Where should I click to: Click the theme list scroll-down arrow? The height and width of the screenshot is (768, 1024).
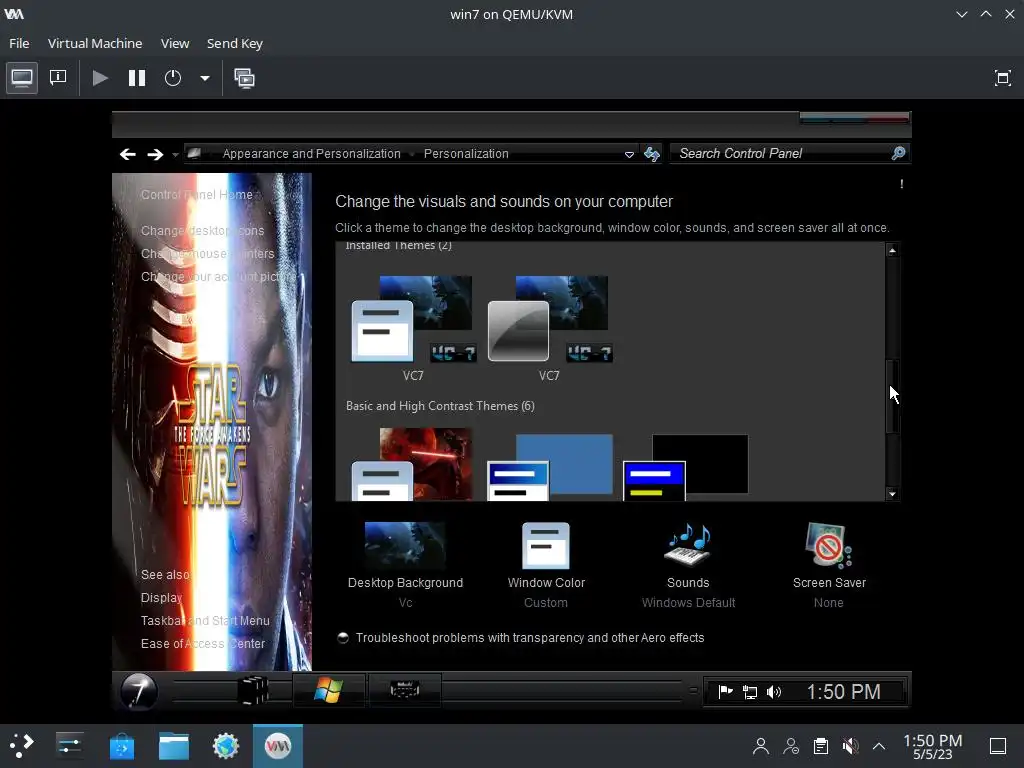pyautogui.click(x=892, y=494)
